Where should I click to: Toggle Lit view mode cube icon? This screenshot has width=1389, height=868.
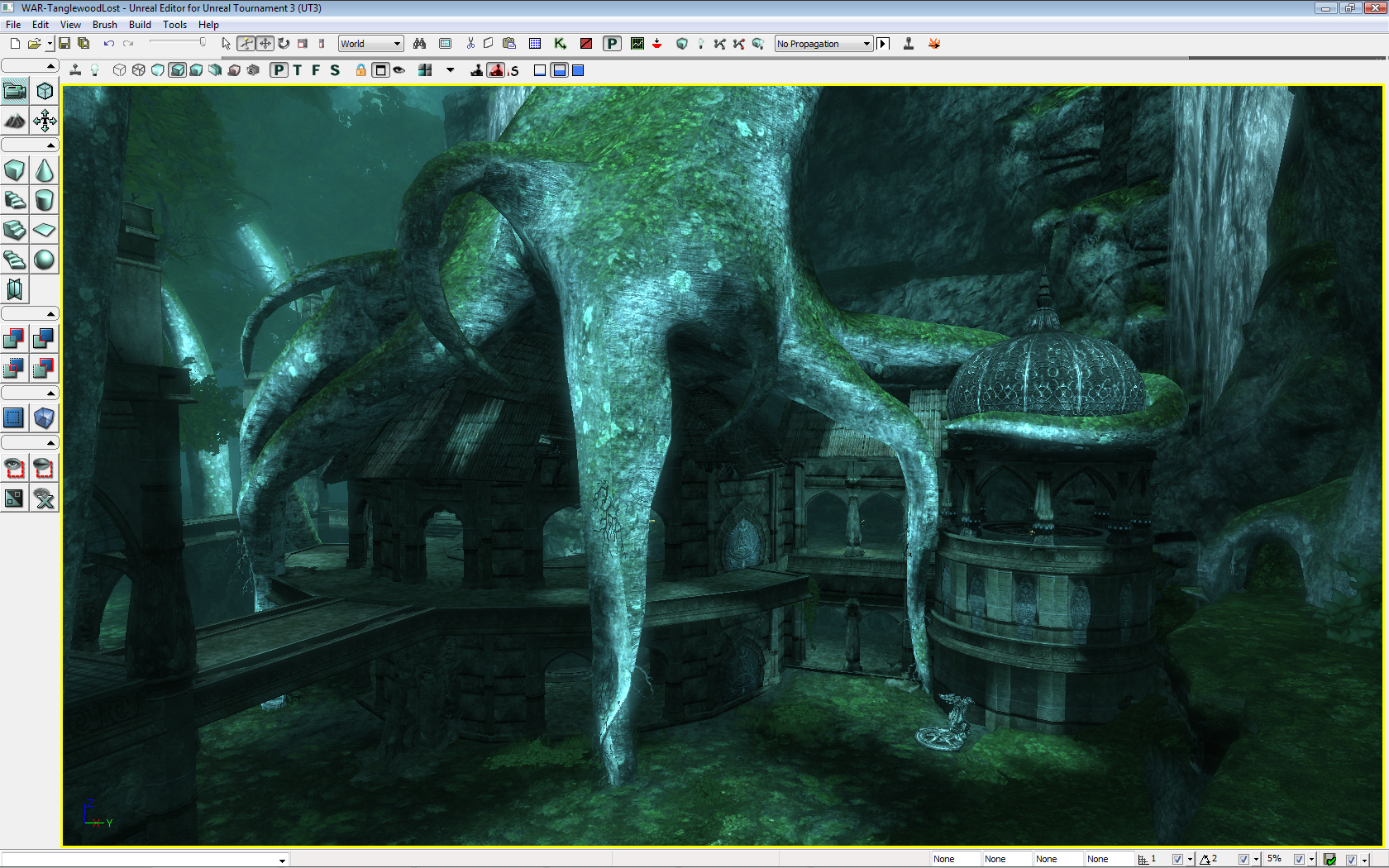click(x=177, y=70)
